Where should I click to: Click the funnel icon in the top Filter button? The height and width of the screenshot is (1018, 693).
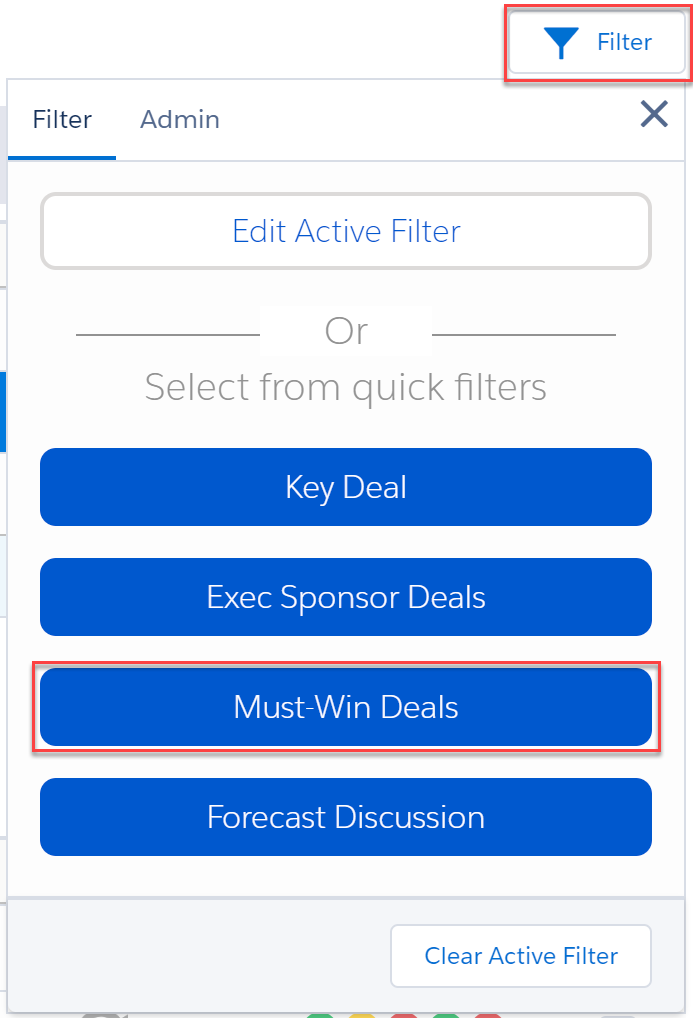click(x=561, y=43)
